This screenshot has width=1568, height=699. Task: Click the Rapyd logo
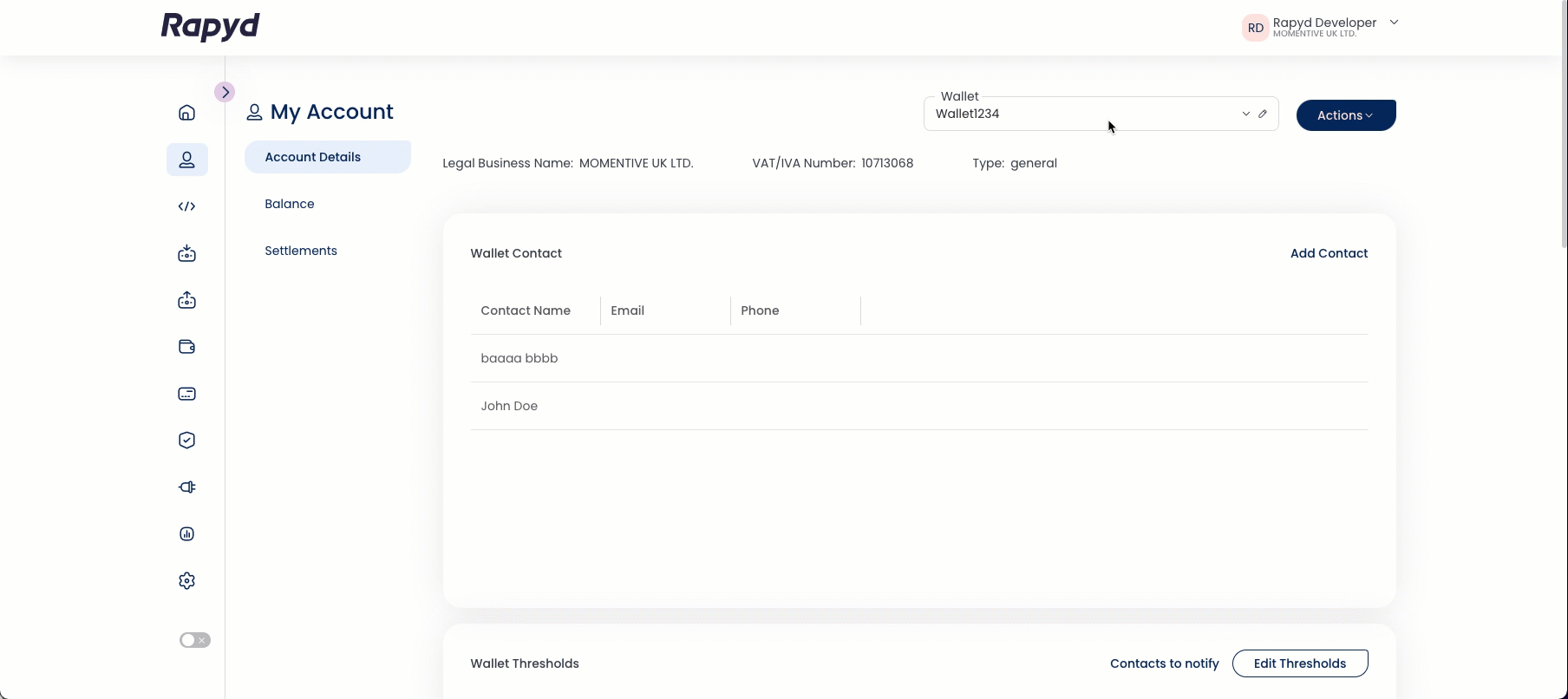pos(210,27)
